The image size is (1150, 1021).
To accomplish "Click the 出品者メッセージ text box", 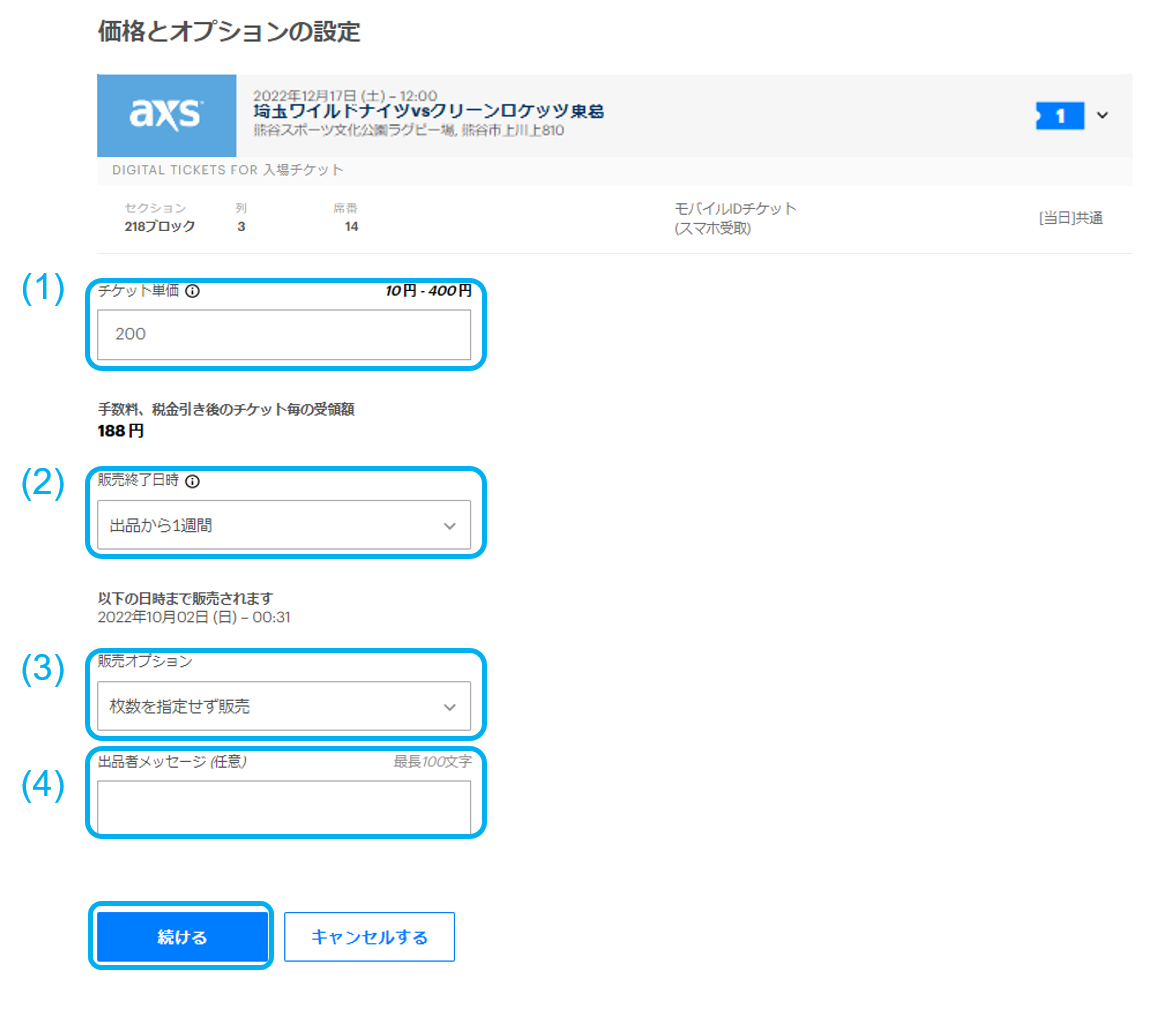I will click(x=284, y=806).
